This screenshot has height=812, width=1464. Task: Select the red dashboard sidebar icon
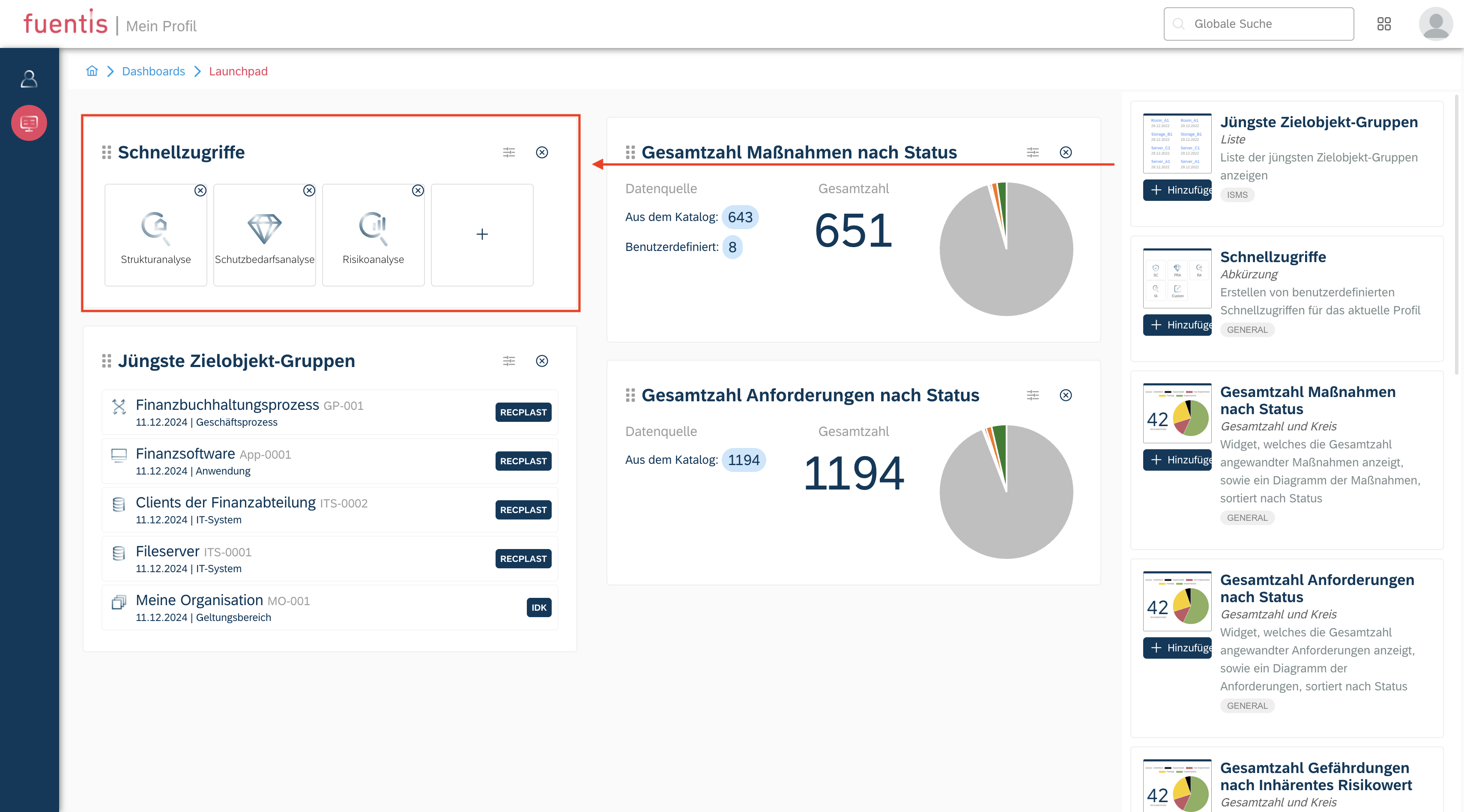pos(29,123)
